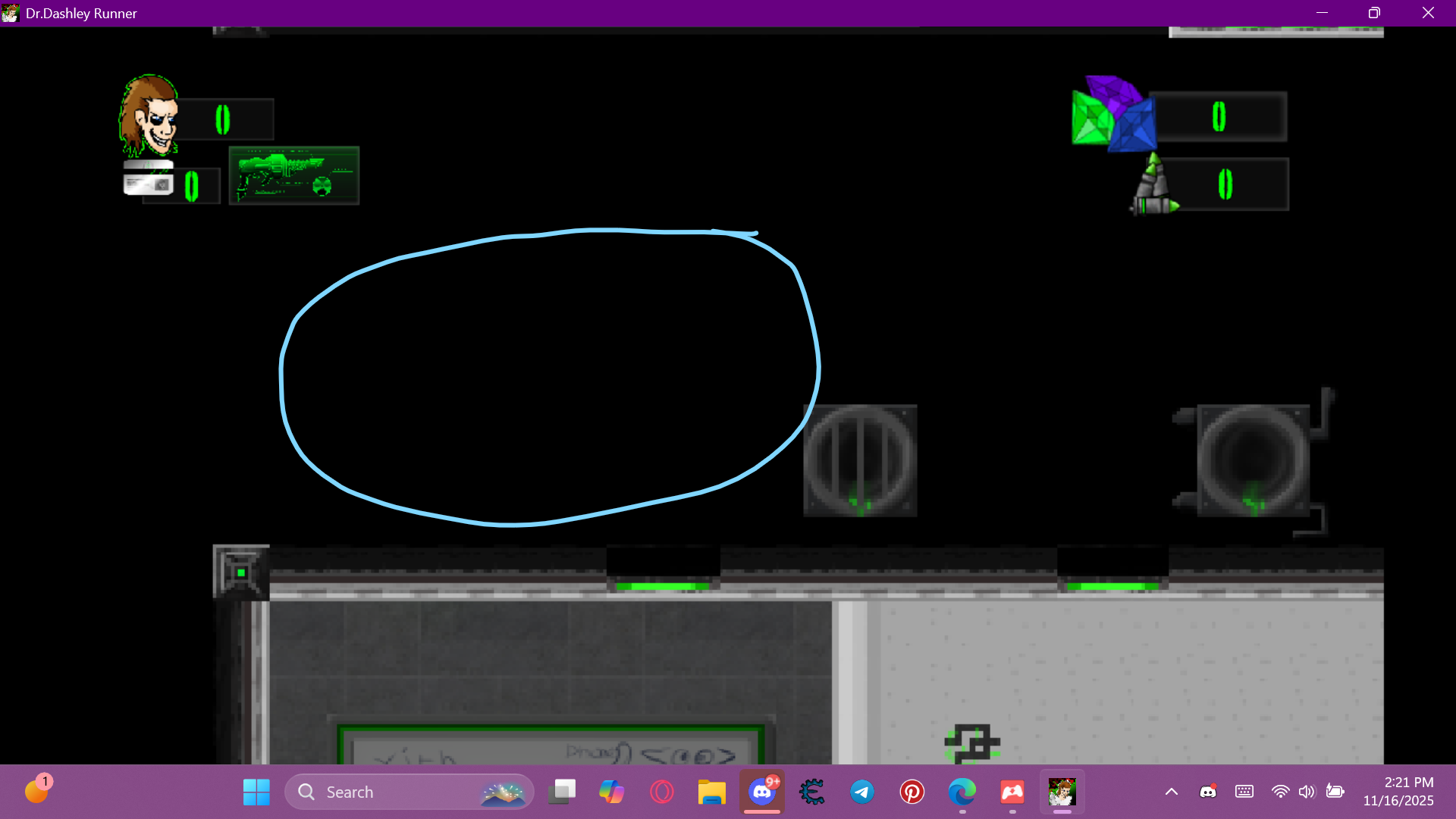Open Telegram from the taskbar
Screen dimensions: 1456x819
[x=862, y=792]
